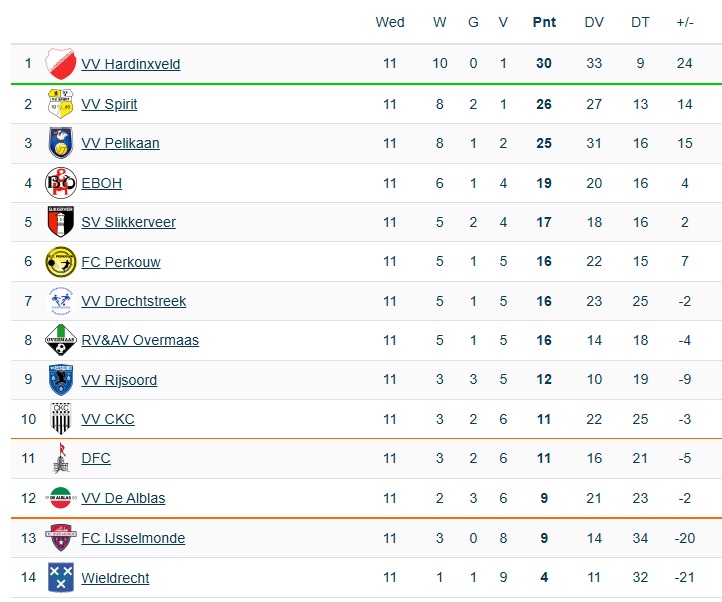Click the Wed column header
Screen dimensions: 722x602
point(390,22)
